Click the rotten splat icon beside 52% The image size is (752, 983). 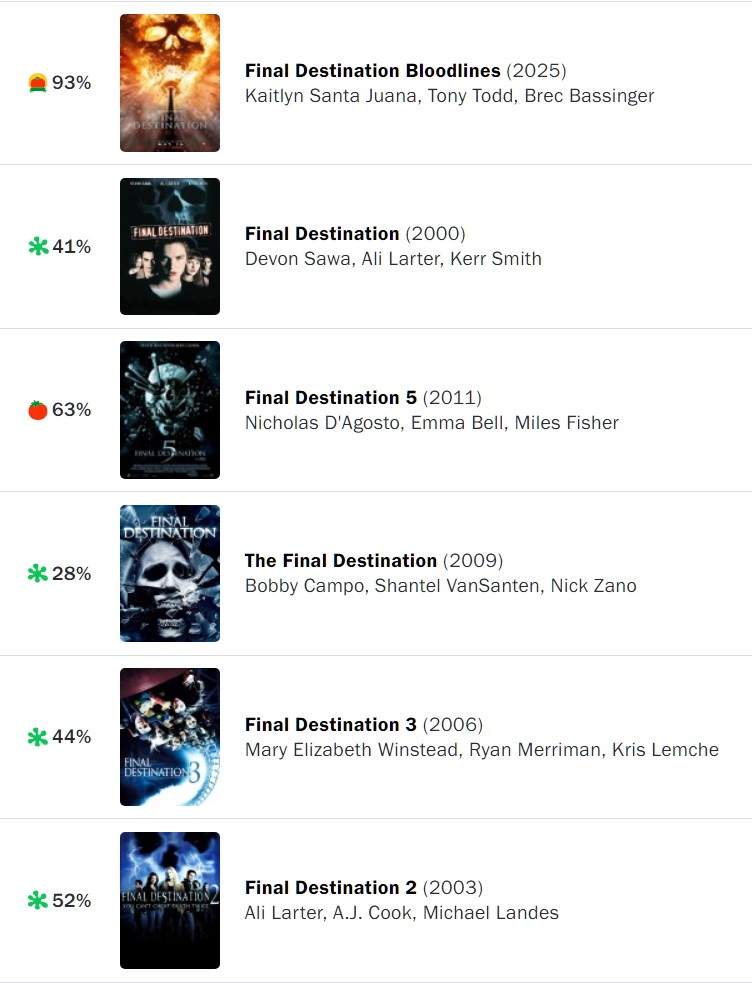(x=38, y=901)
